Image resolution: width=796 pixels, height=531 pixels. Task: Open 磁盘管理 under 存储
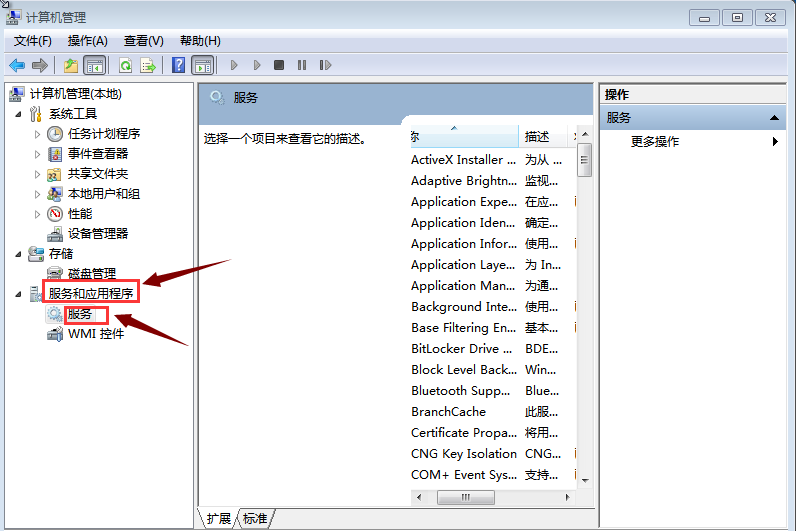coord(91,273)
